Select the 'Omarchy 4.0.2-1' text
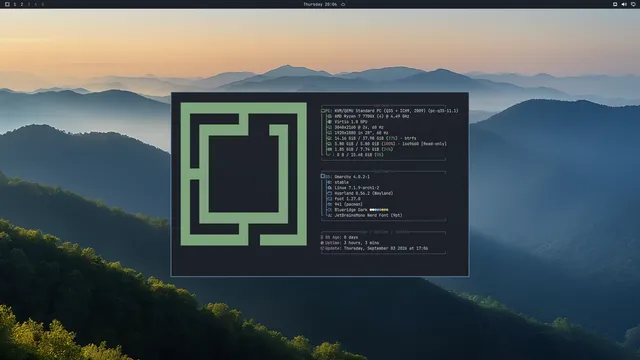 (352, 177)
